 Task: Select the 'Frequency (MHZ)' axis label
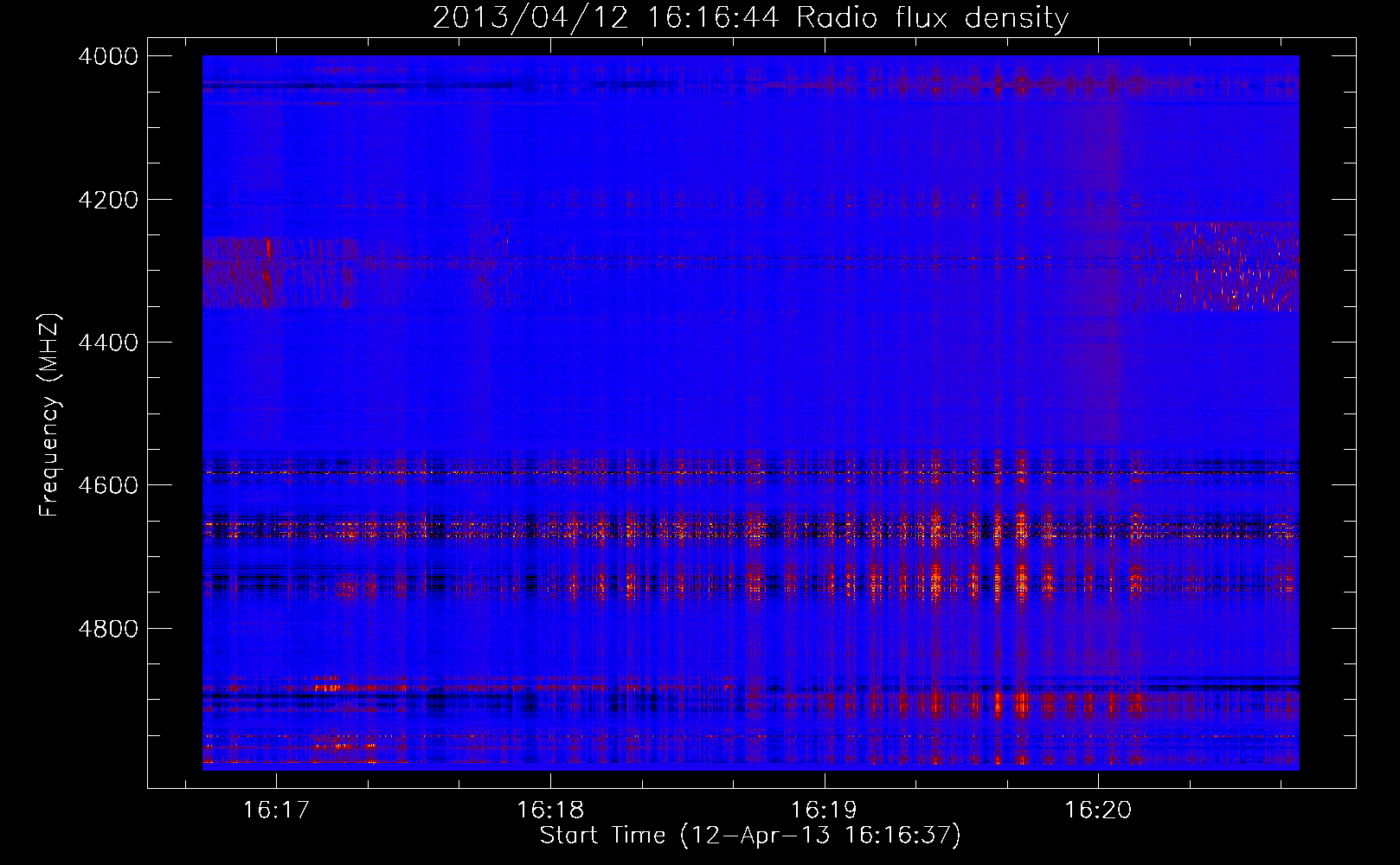coord(50,415)
